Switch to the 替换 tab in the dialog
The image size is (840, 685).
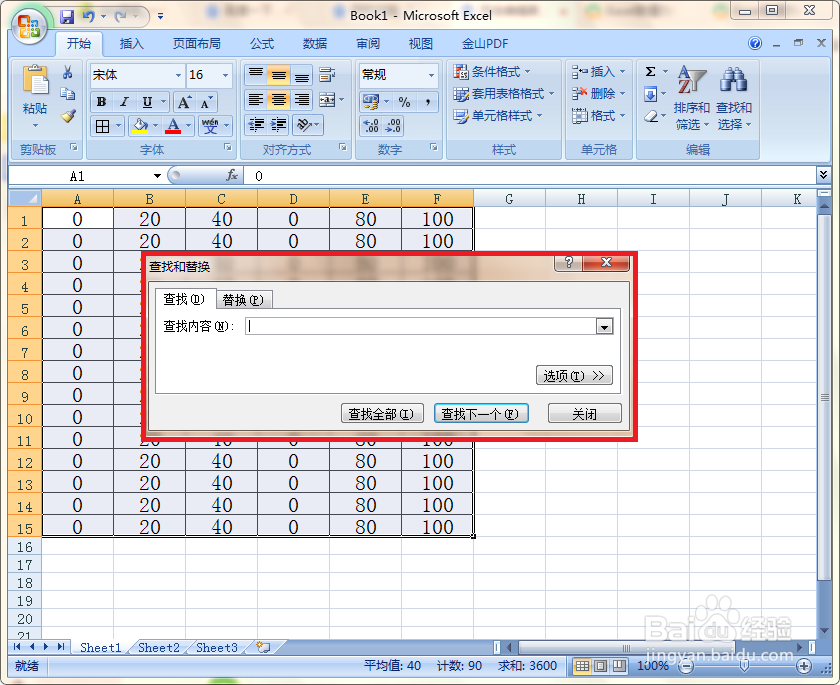(x=244, y=298)
